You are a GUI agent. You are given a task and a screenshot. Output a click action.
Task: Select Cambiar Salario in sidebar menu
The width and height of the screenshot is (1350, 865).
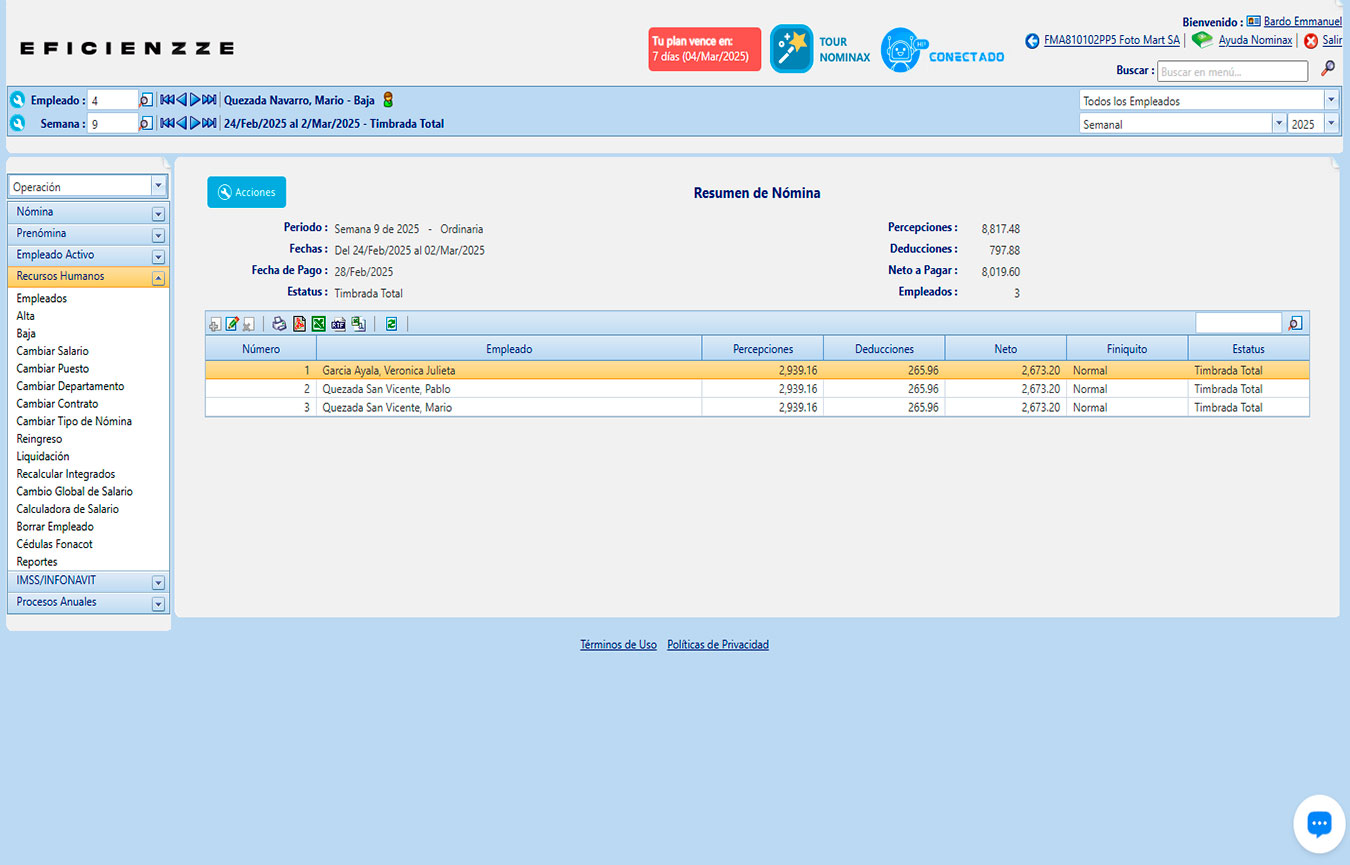click(x=52, y=351)
